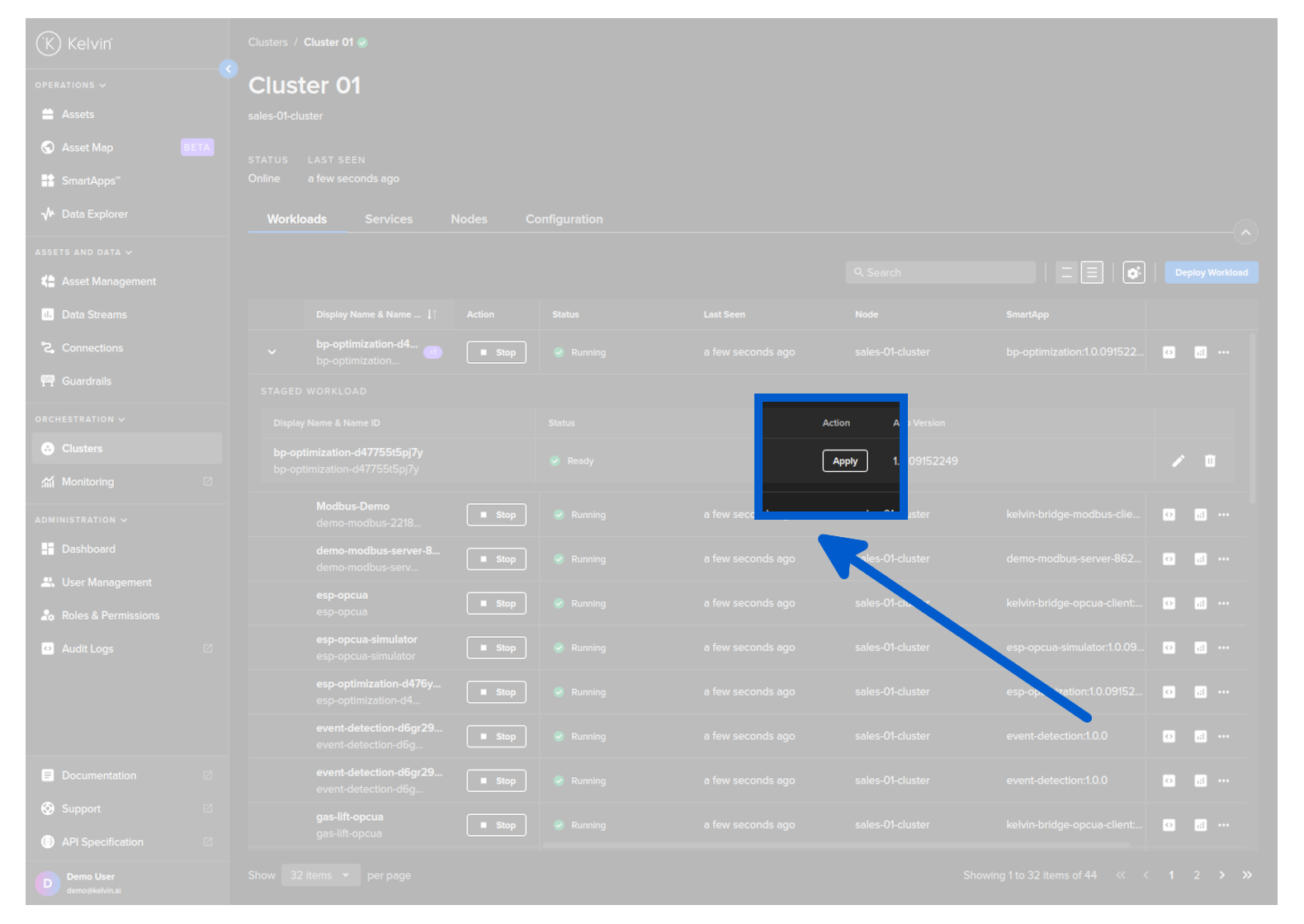Stop the Modbus-Demo workload
Screen dimensions: 1304x924
pyautogui.click(x=496, y=515)
